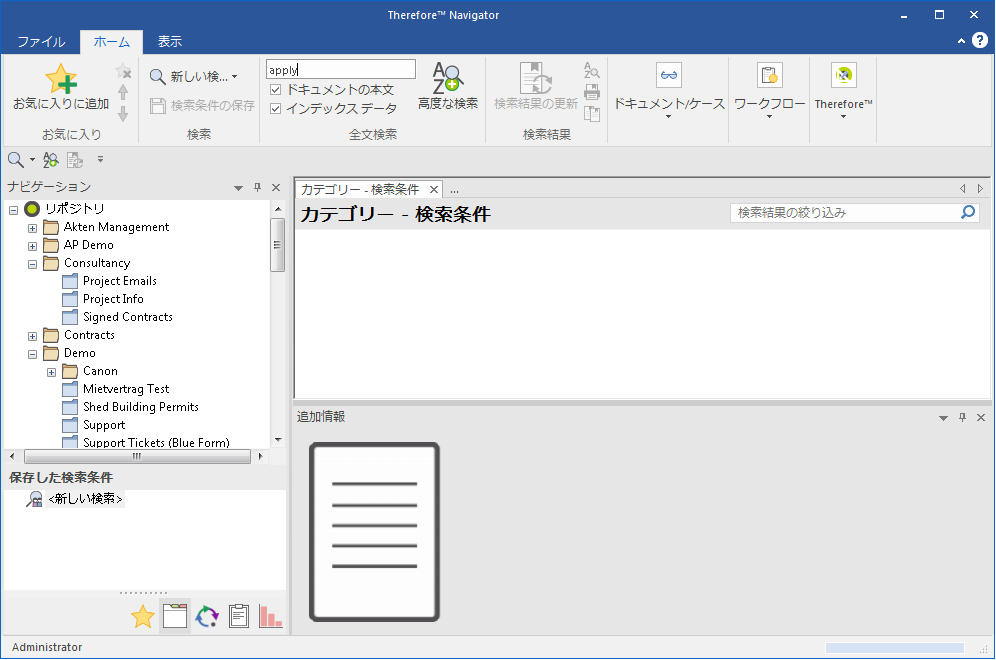Image resolution: width=996 pixels, height=660 pixels.
Task: Click the magnifier icon in quick access toolbar
Action: 16,160
